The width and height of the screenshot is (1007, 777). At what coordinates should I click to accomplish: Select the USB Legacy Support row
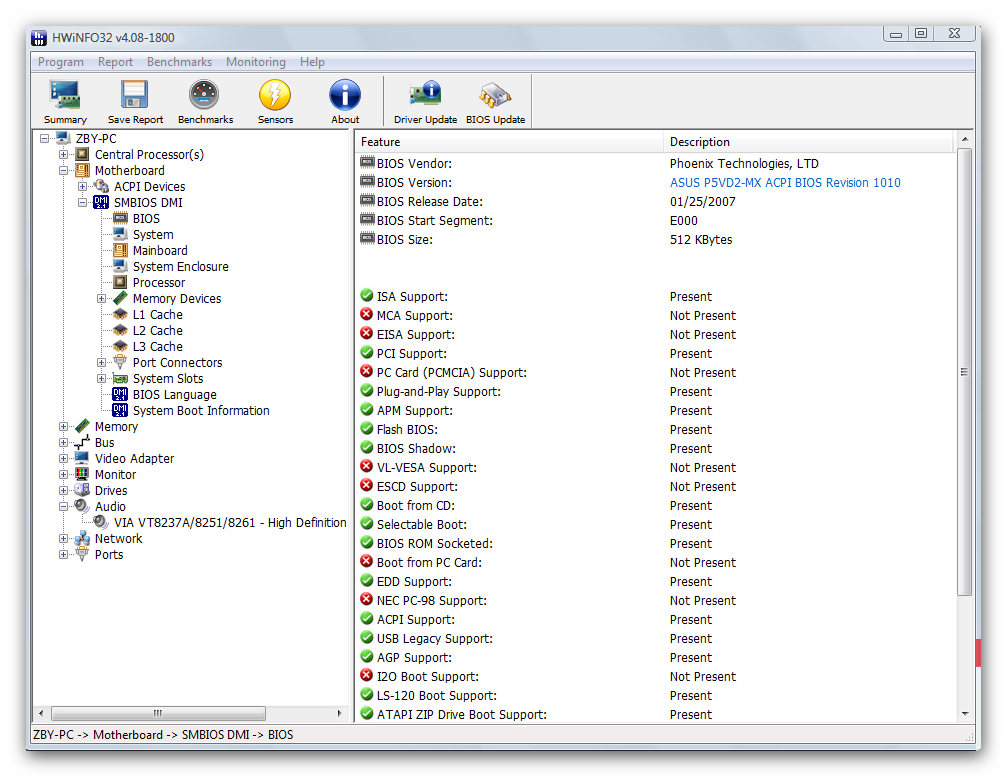point(655,638)
